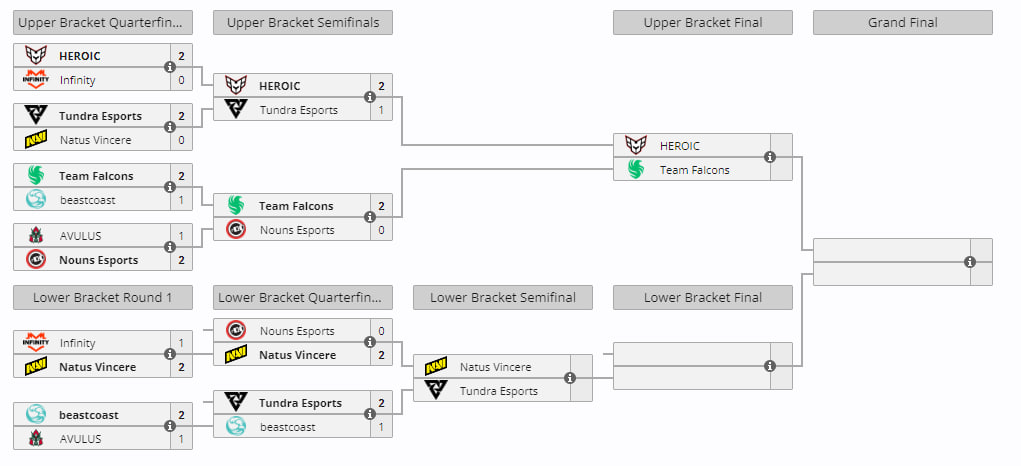Show details for beastcoast vs AVULUS match

click(170, 426)
